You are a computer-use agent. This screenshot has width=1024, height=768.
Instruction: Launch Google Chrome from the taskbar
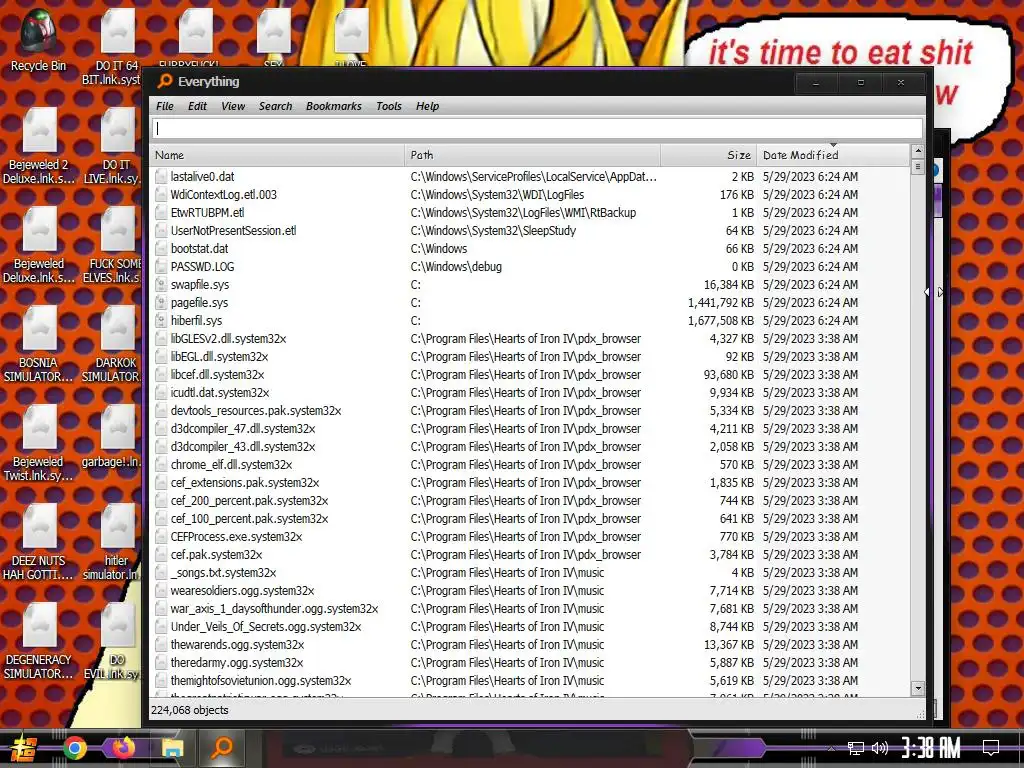(75, 747)
